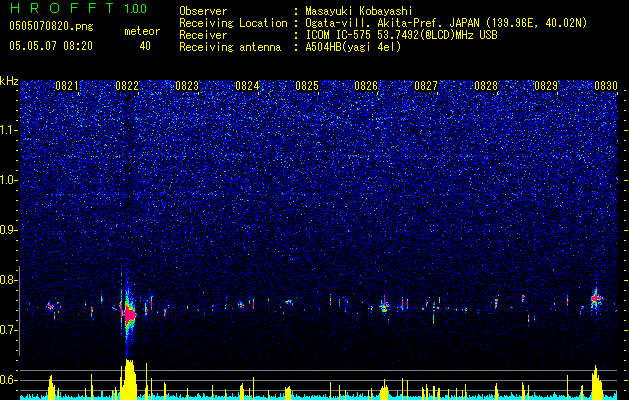Click the 0830 time marker

click(605, 86)
